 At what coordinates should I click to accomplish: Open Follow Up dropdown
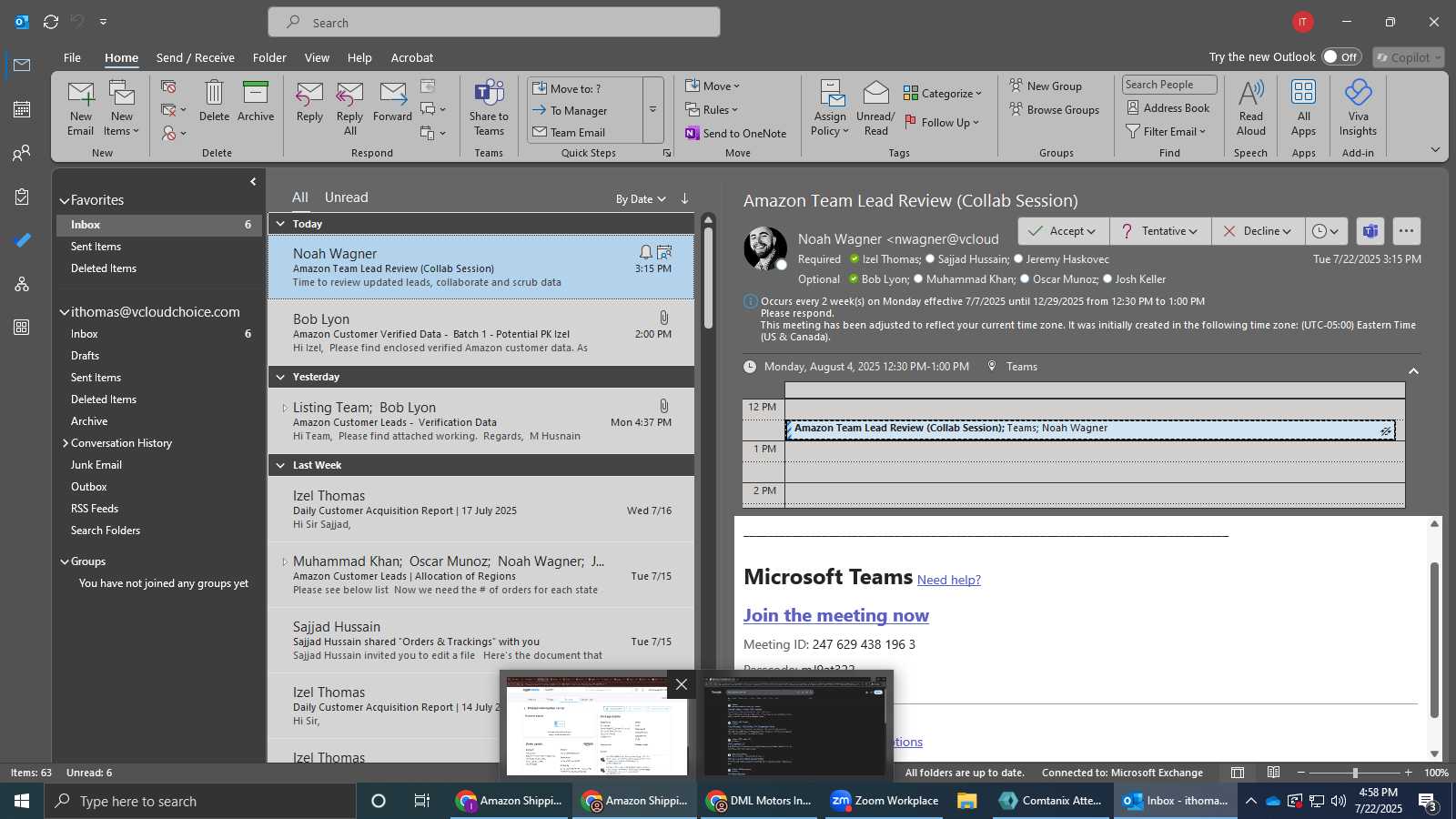click(x=942, y=122)
